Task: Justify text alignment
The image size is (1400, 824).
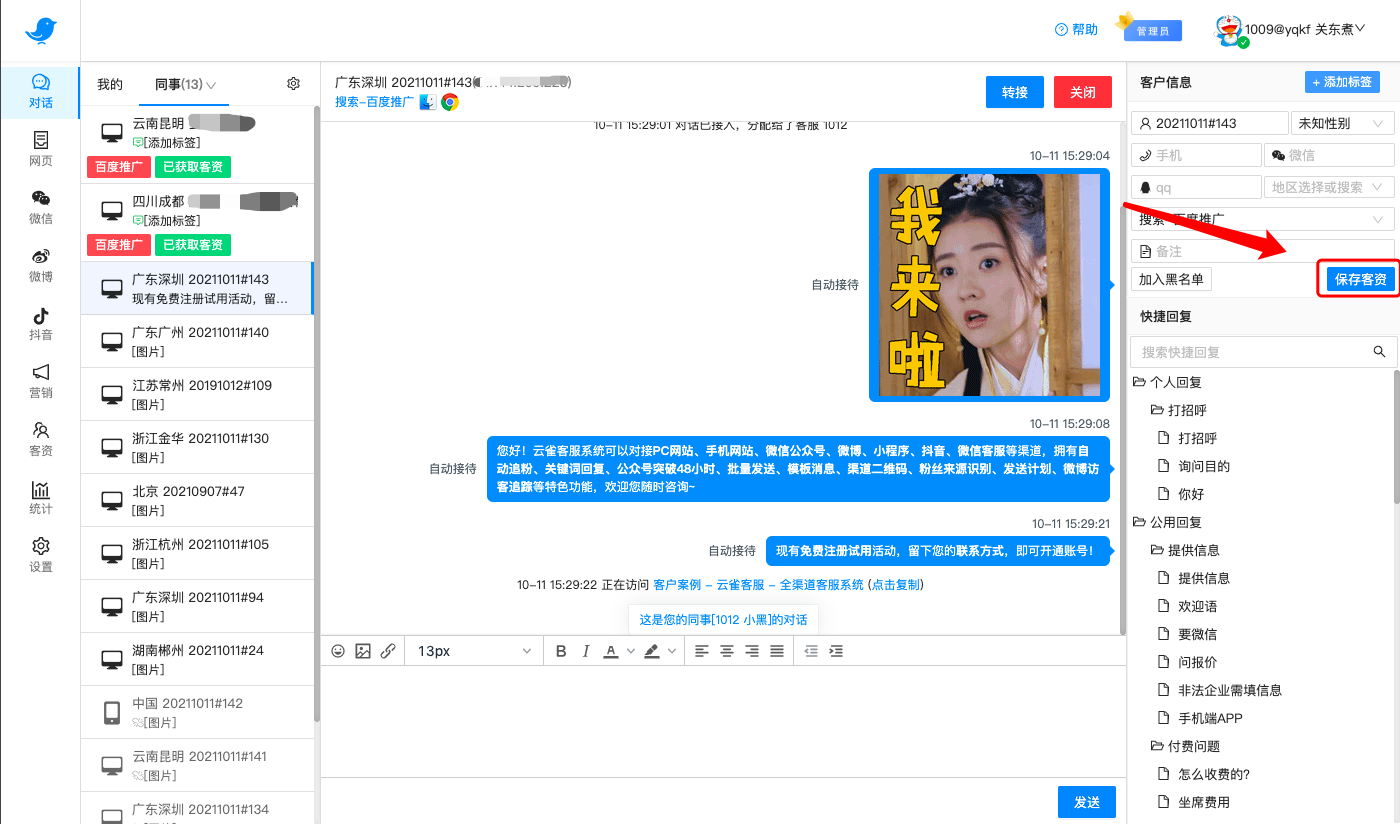Action: click(x=777, y=651)
